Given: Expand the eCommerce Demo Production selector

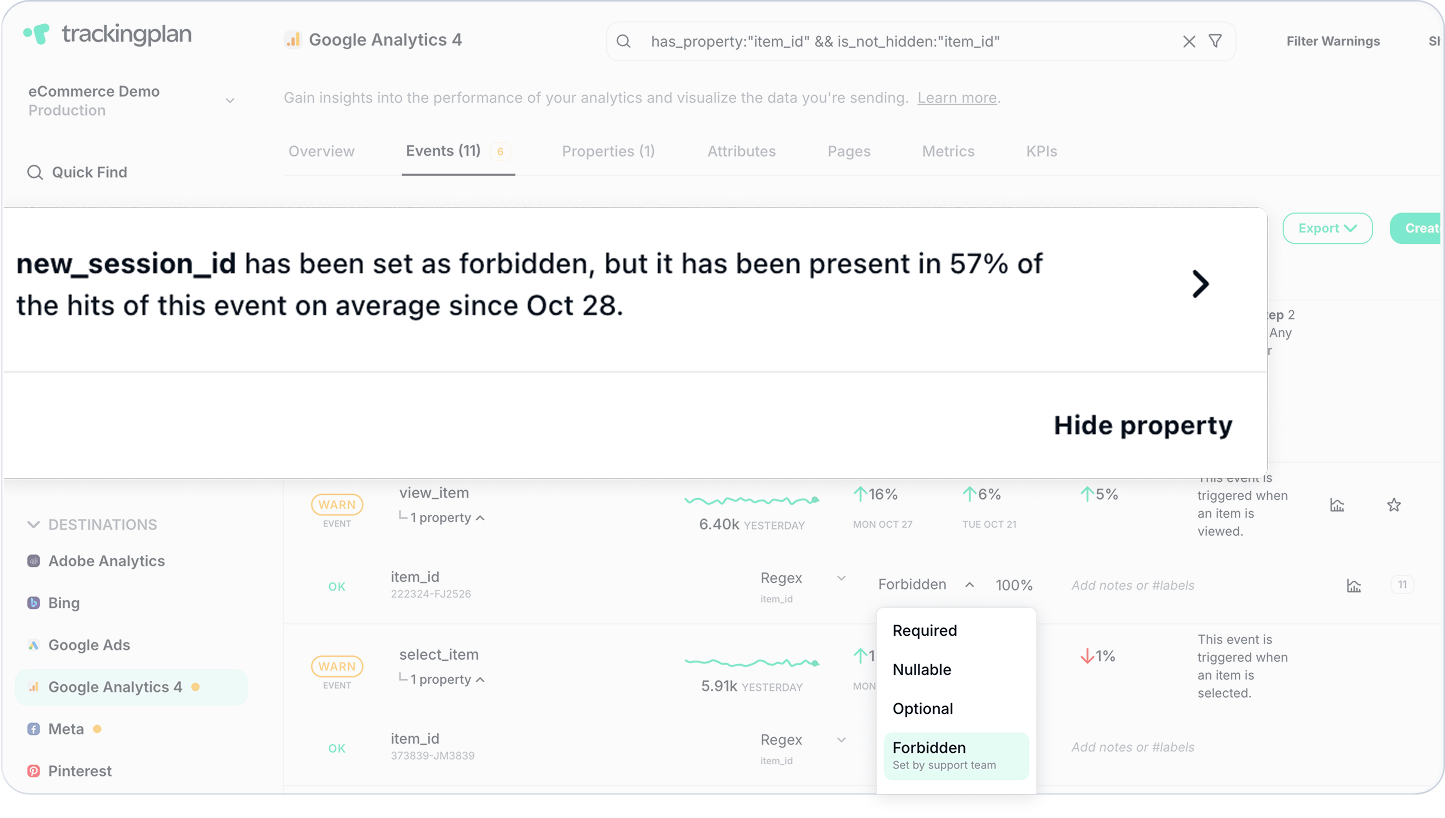Looking at the screenshot, I should [131, 100].
